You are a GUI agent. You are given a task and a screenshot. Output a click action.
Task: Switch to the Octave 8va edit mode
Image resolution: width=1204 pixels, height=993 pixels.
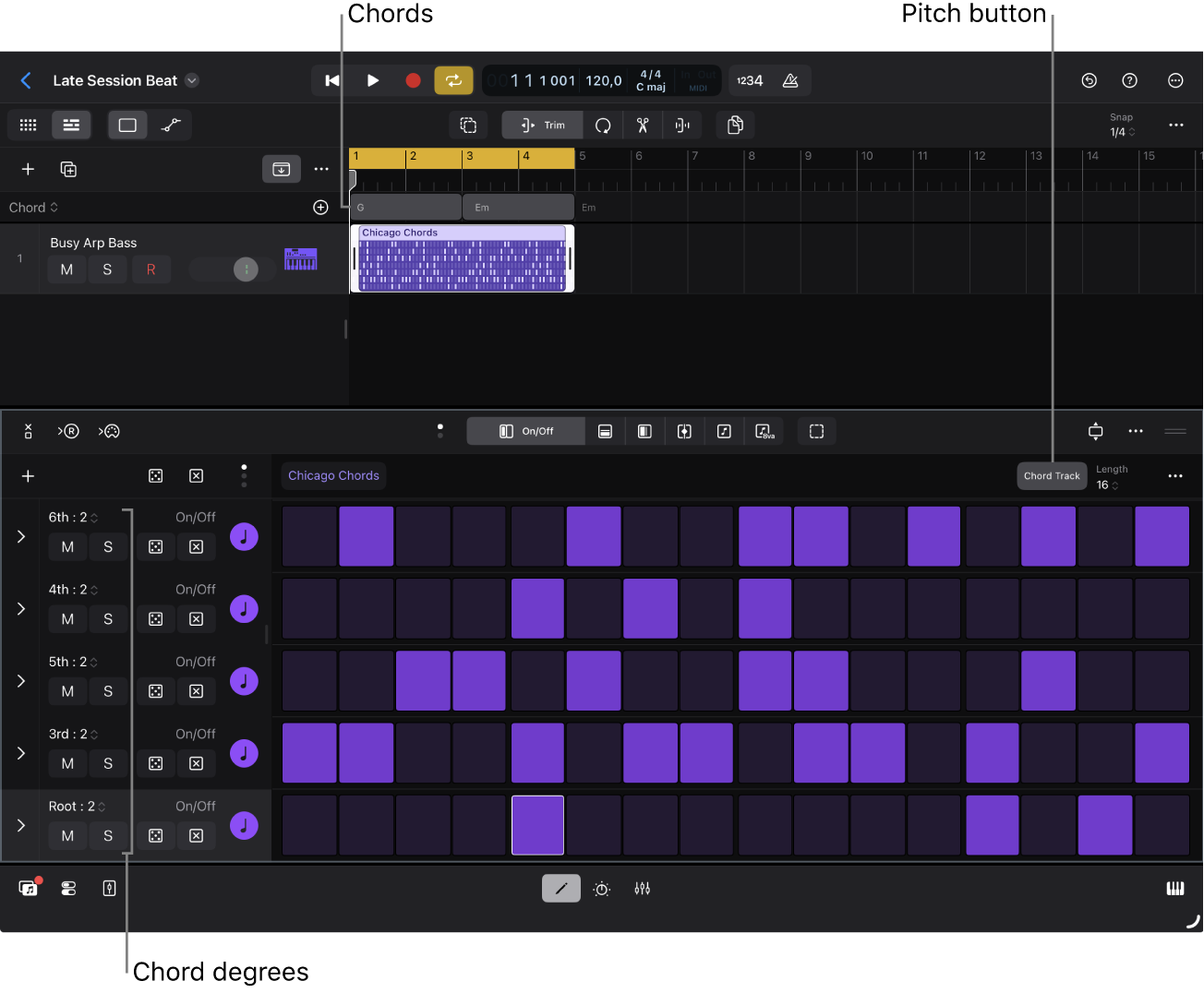(765, 431)
